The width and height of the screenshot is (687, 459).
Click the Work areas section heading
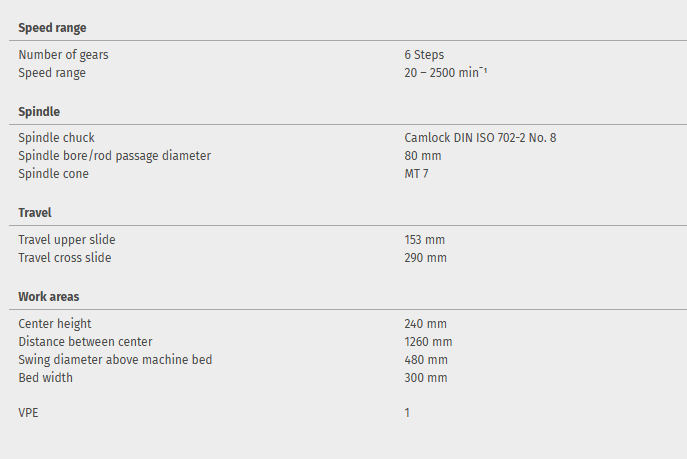[x=49, y=297]
